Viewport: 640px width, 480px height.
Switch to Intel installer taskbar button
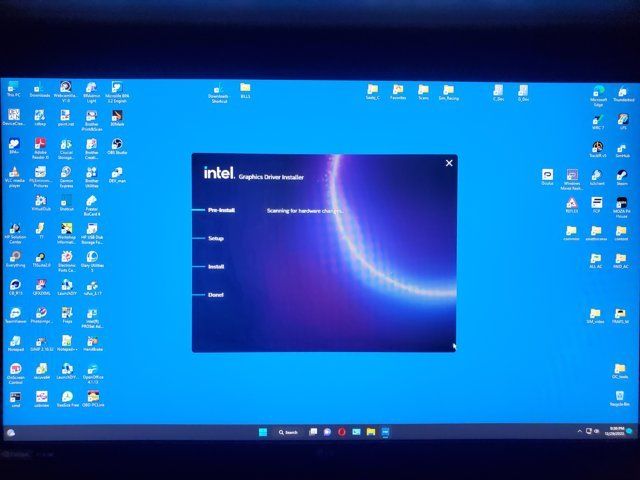385,432
